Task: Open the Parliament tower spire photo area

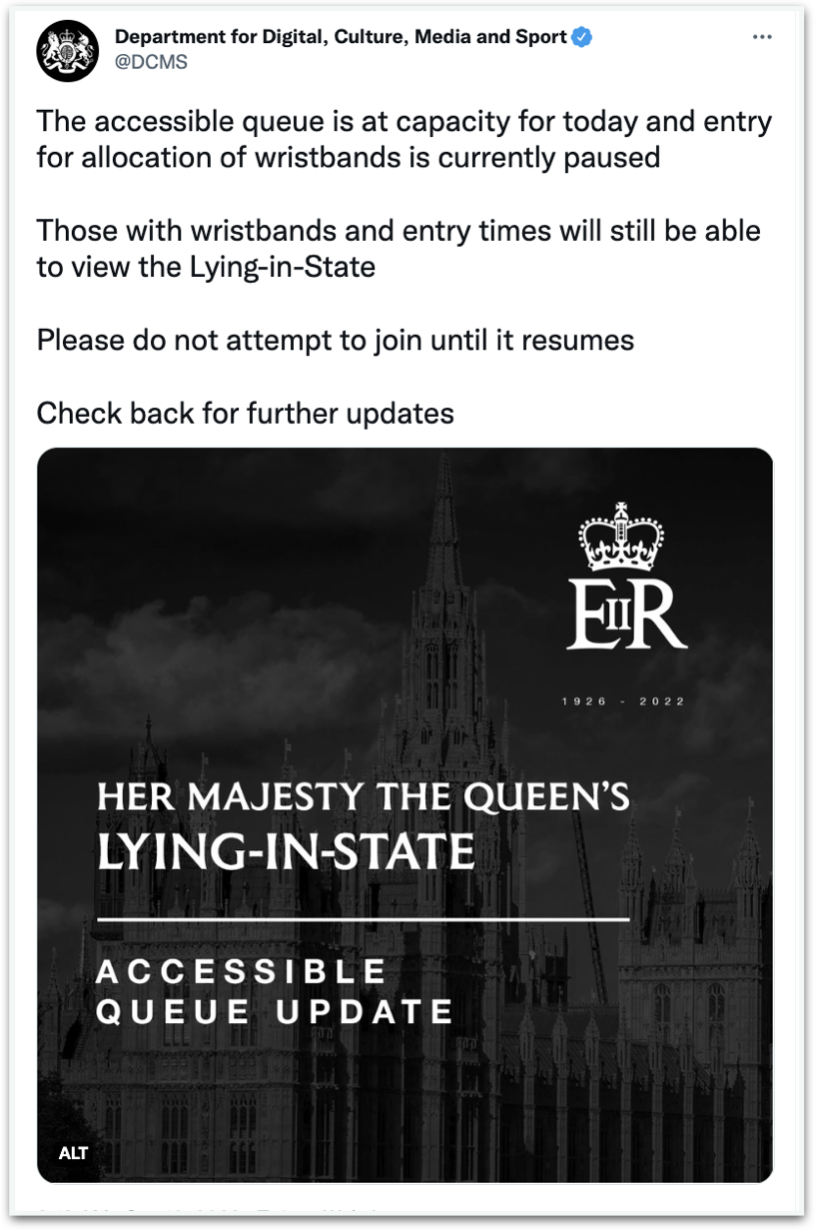Action: click(x=443, y=600)
